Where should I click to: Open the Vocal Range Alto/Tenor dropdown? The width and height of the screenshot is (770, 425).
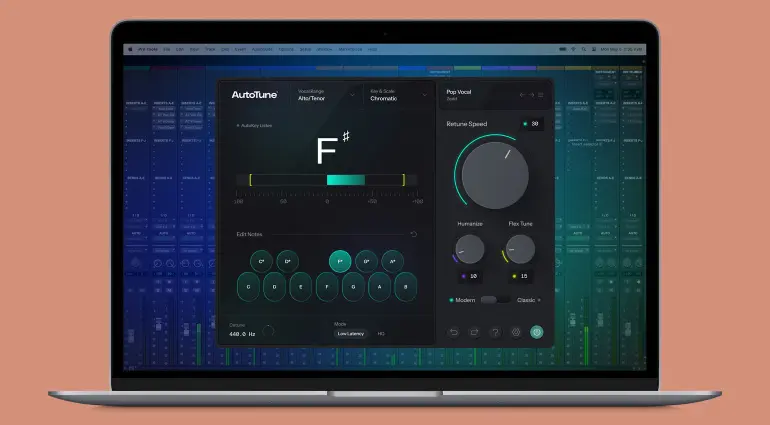click(x=324, y=95)
